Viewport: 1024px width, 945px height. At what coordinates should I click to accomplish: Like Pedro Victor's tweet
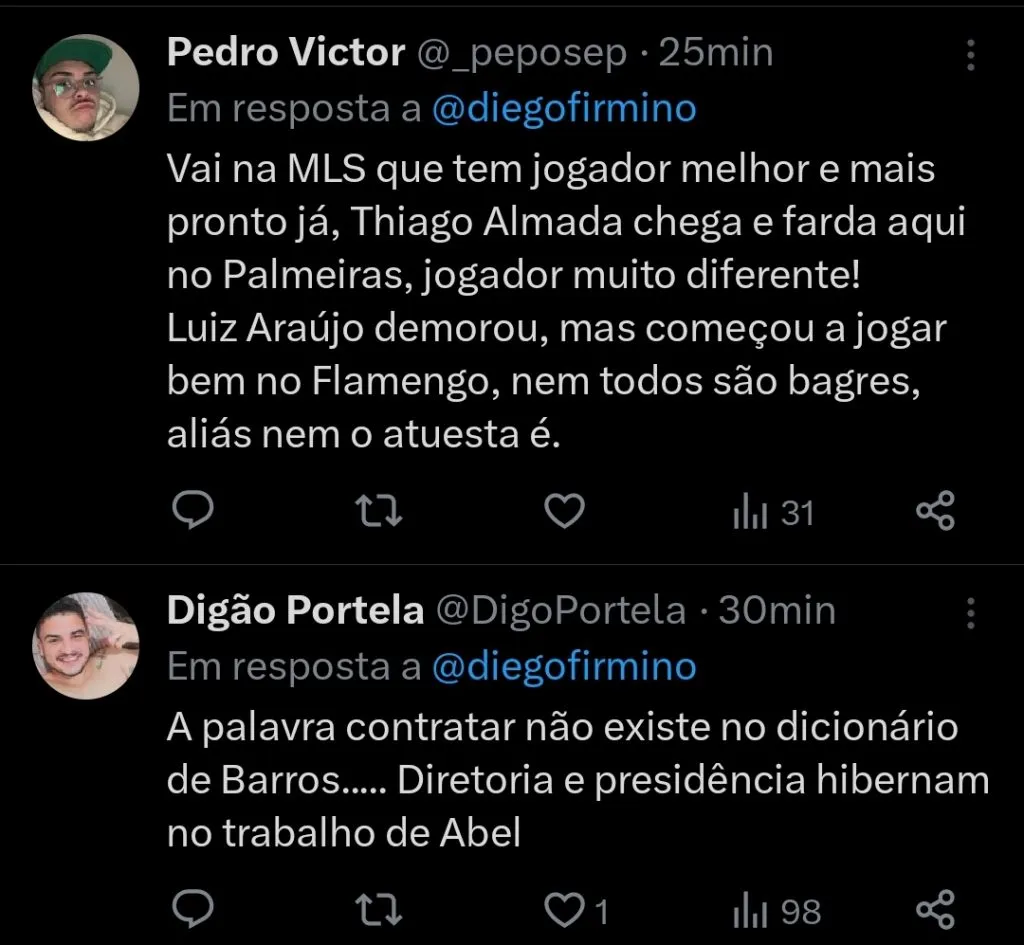tap(564, 510)
